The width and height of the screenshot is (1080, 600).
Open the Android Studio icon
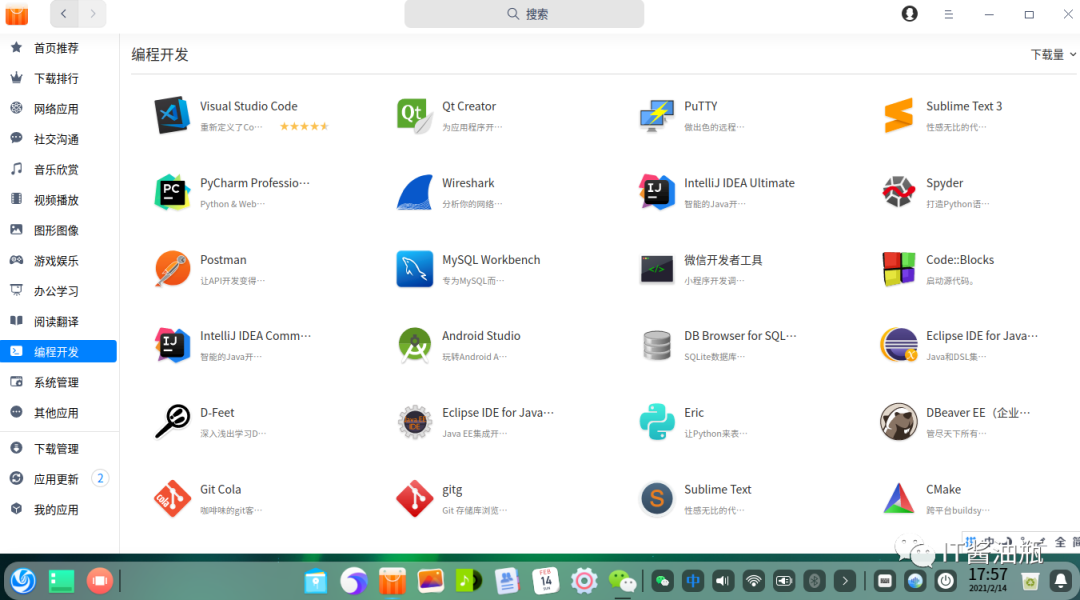414,345
